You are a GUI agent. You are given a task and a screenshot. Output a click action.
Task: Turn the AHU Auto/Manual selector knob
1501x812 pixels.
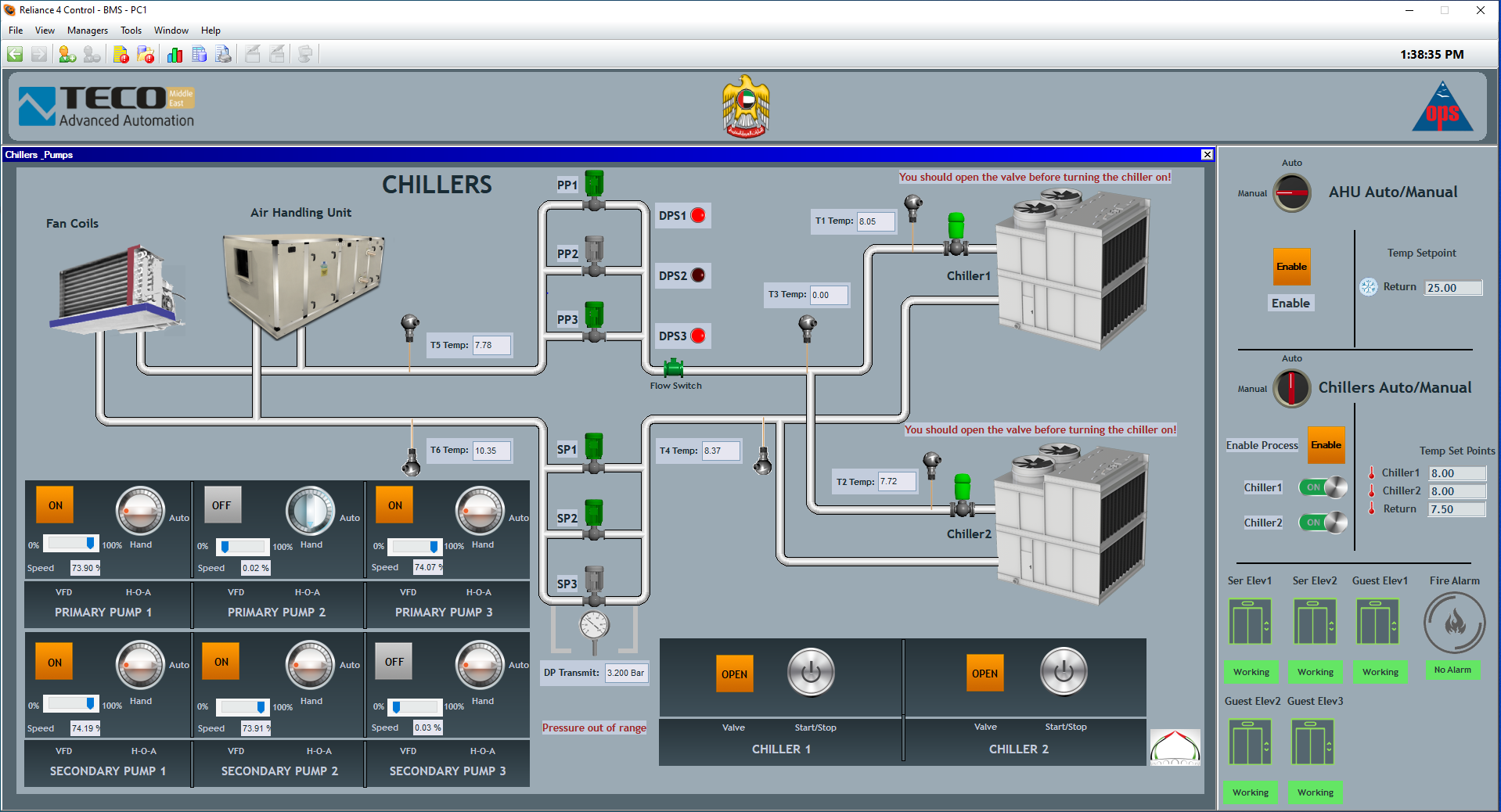pyautogui.click(x=1291, y=192)
